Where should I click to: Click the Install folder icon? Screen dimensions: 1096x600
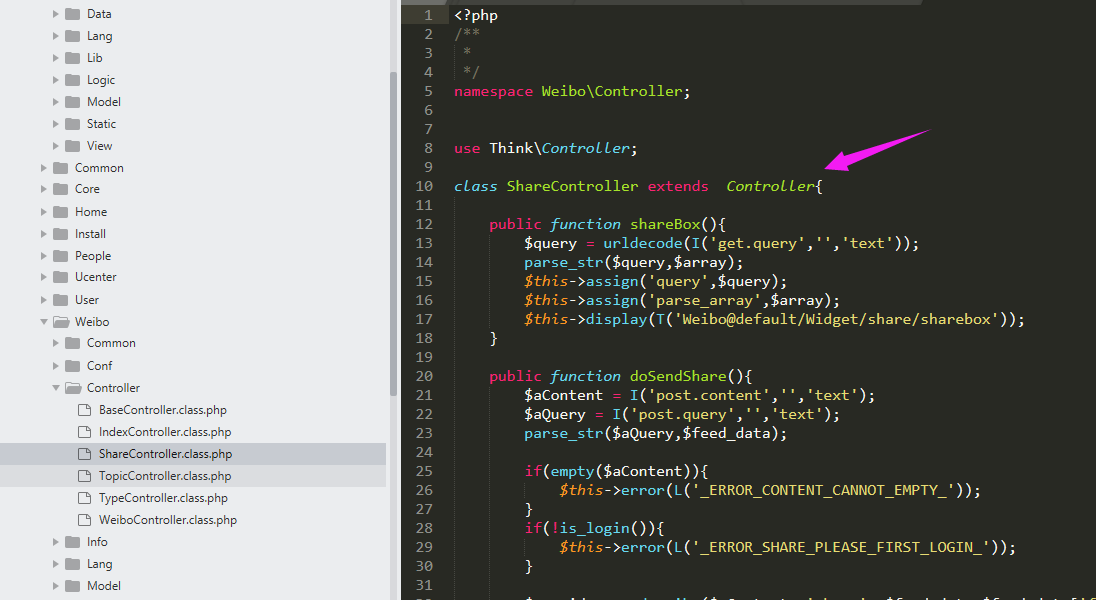click(61, 234)
